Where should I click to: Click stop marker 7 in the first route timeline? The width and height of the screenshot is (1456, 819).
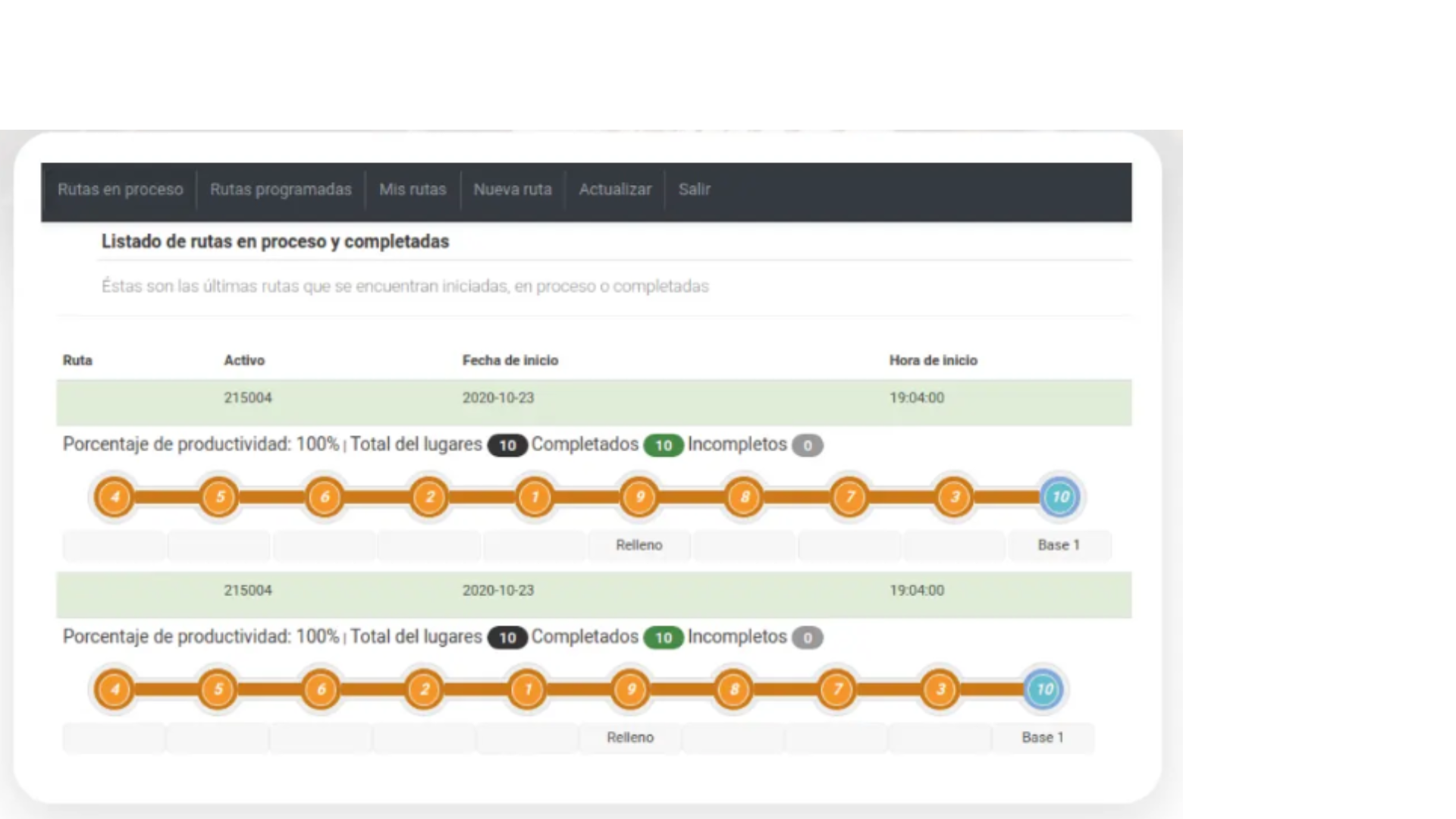pyautogui.click(x=849, y=497)
